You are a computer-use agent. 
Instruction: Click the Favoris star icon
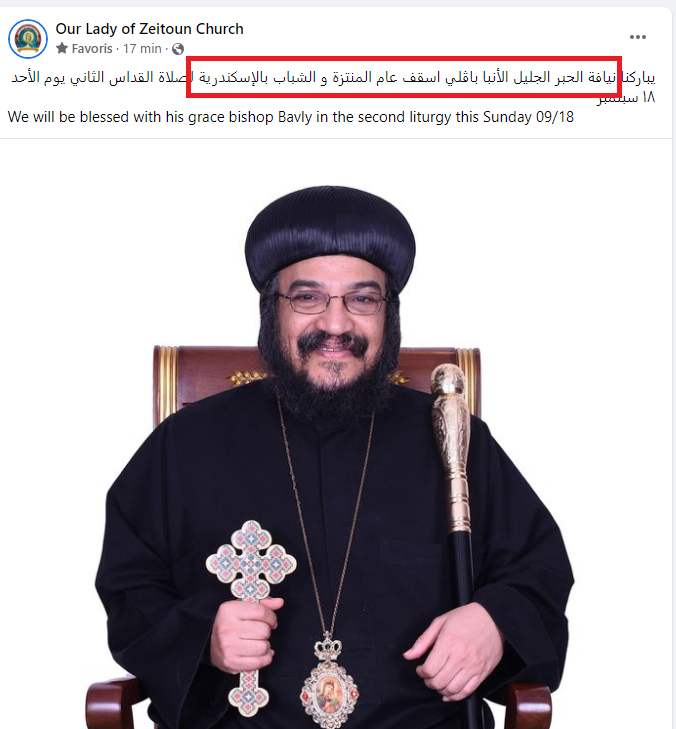point(62,48)
